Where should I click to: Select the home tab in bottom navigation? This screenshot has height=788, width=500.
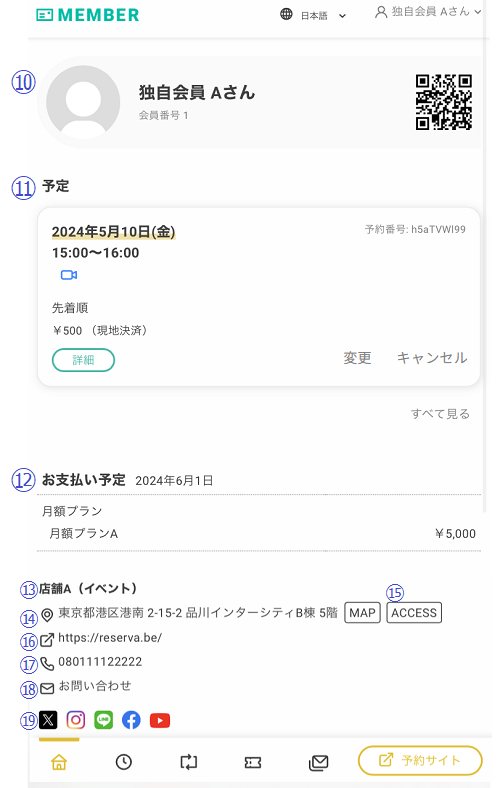coord(59,762)
